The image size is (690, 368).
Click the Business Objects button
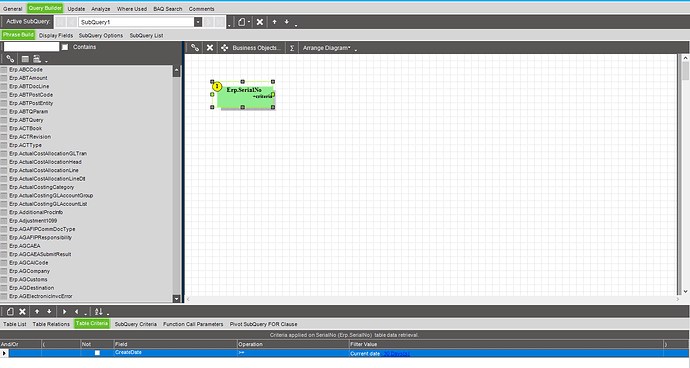[256, 48]
